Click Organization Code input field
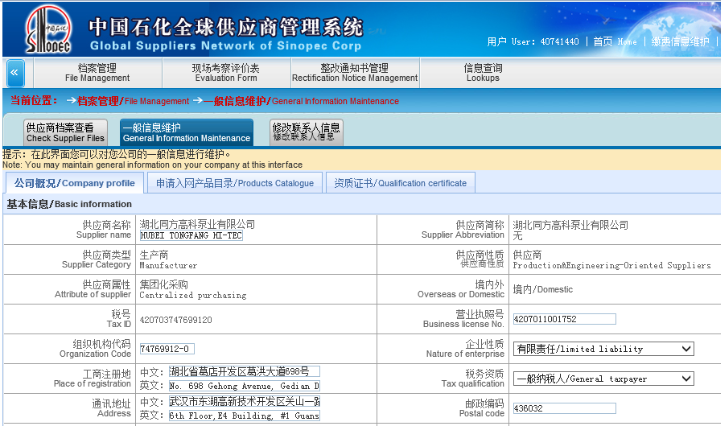 click(x=167, y=349)
